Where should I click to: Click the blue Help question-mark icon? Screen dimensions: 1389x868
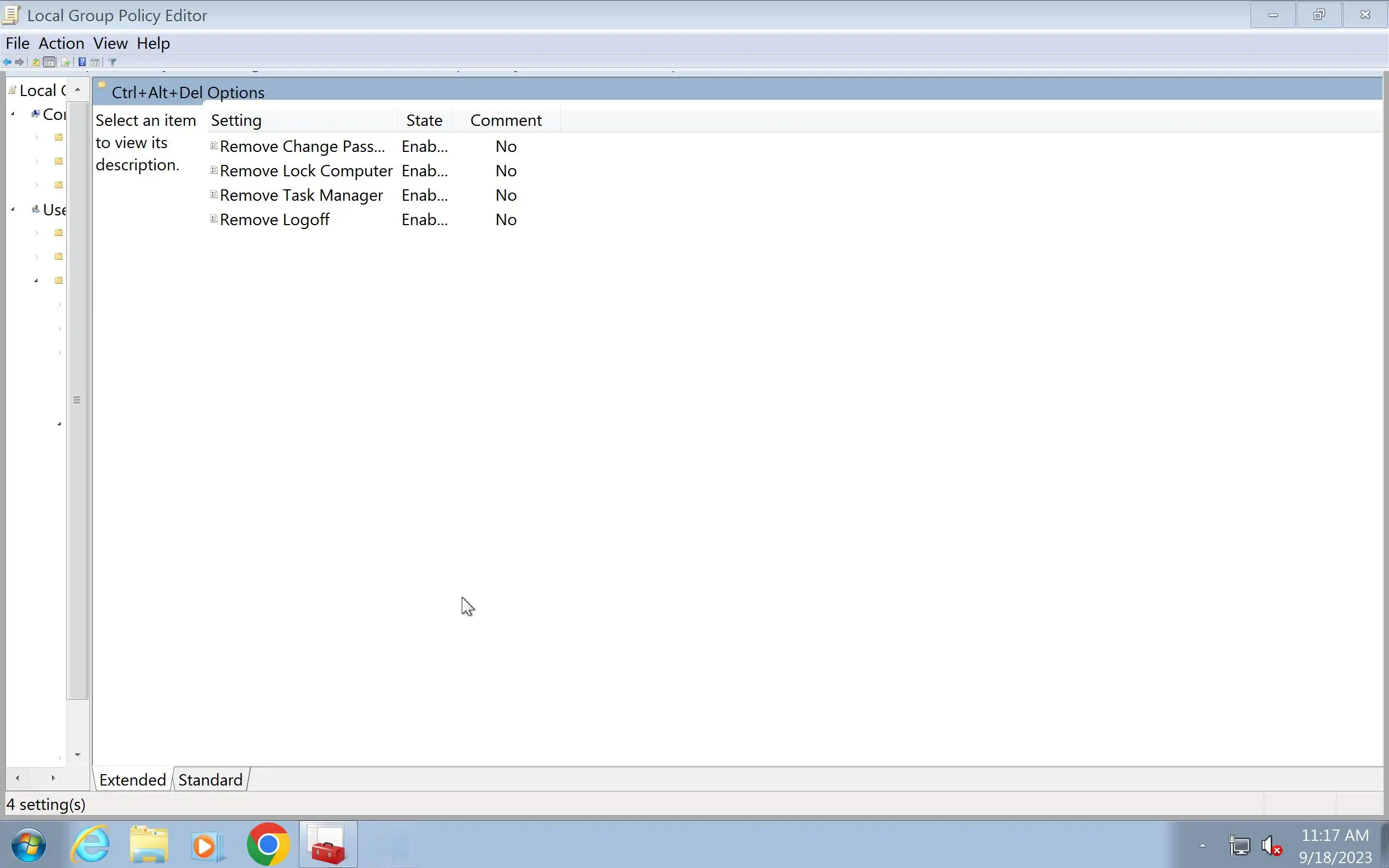(82, 62)
